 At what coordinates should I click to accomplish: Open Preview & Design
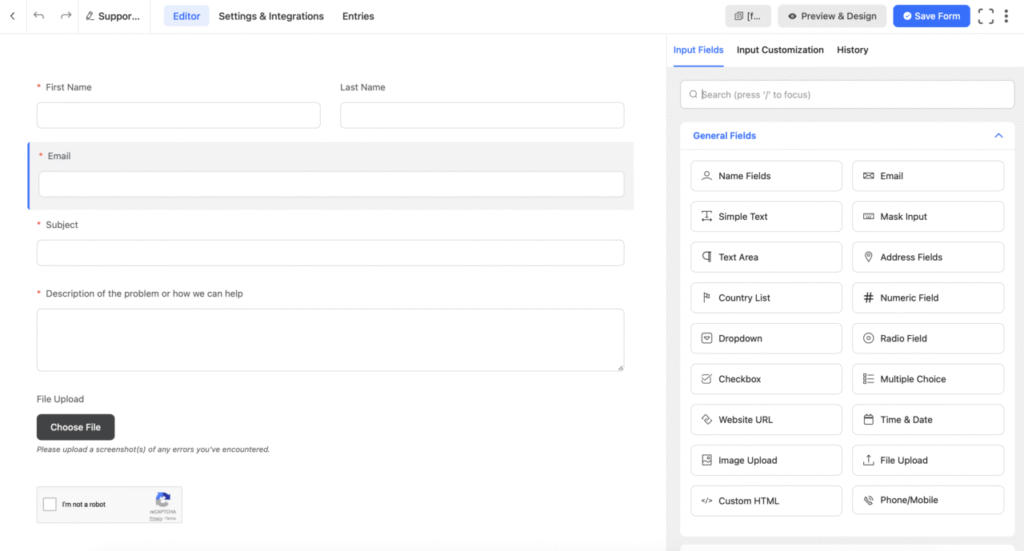831,16
